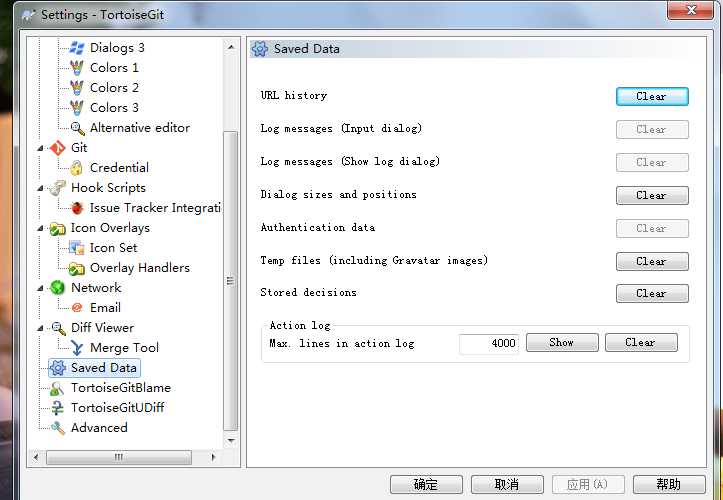723x500 pixels.
Task: Collapse the Diff Viewer tree node
Action: 40,328
